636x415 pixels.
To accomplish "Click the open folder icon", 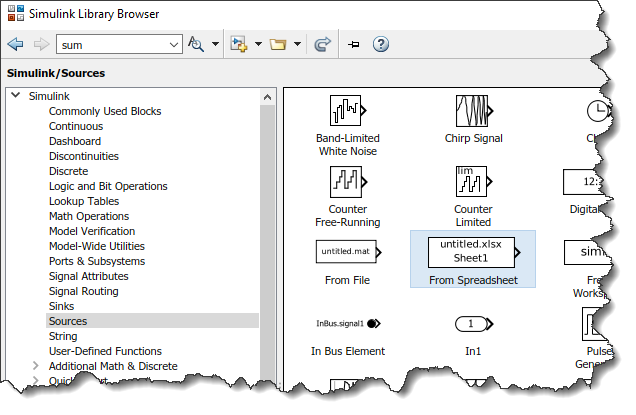I will pyautogui.click(x=278, y=44).
